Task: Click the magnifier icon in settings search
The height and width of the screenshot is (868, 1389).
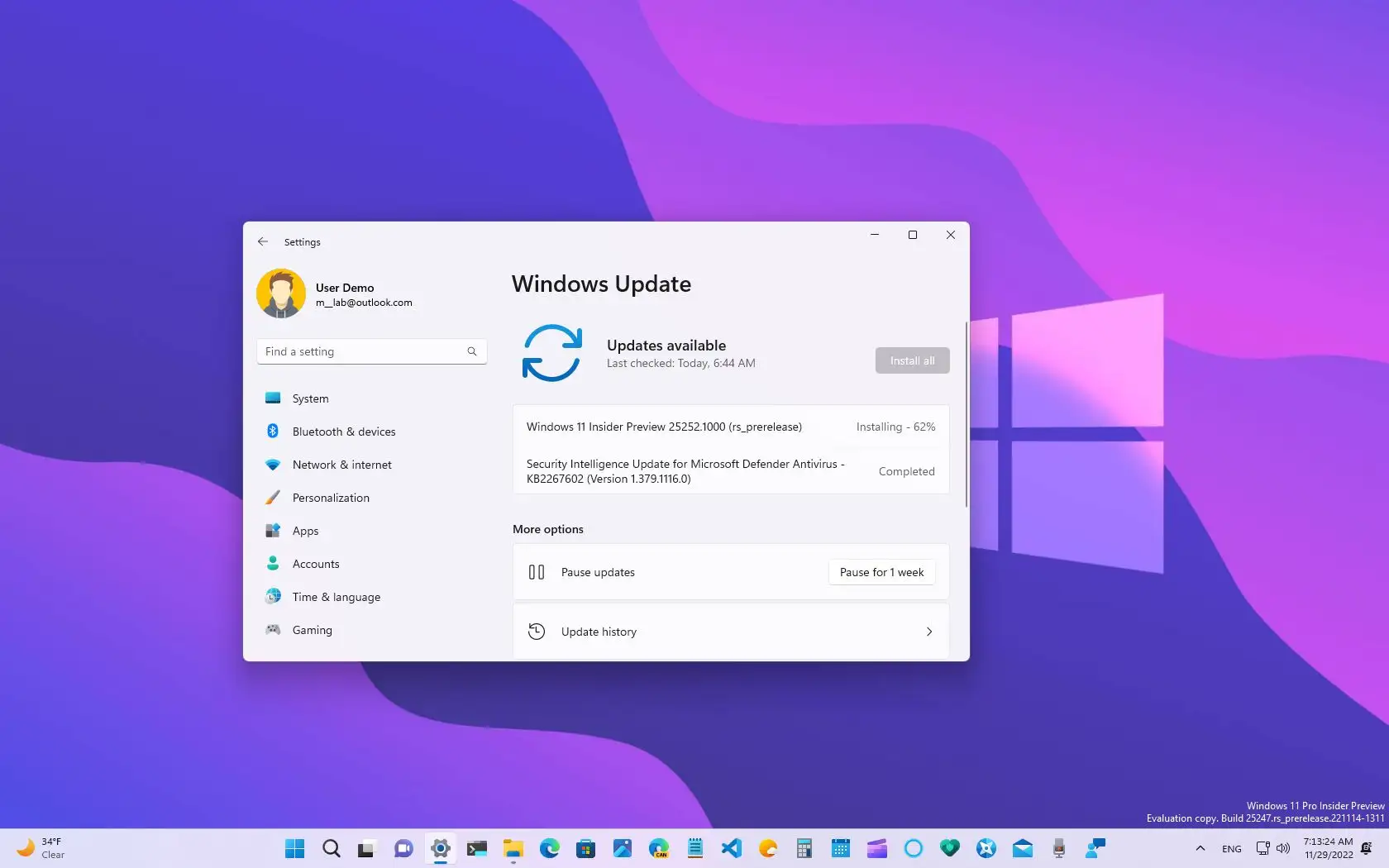Action: click(x=472, y=351)
